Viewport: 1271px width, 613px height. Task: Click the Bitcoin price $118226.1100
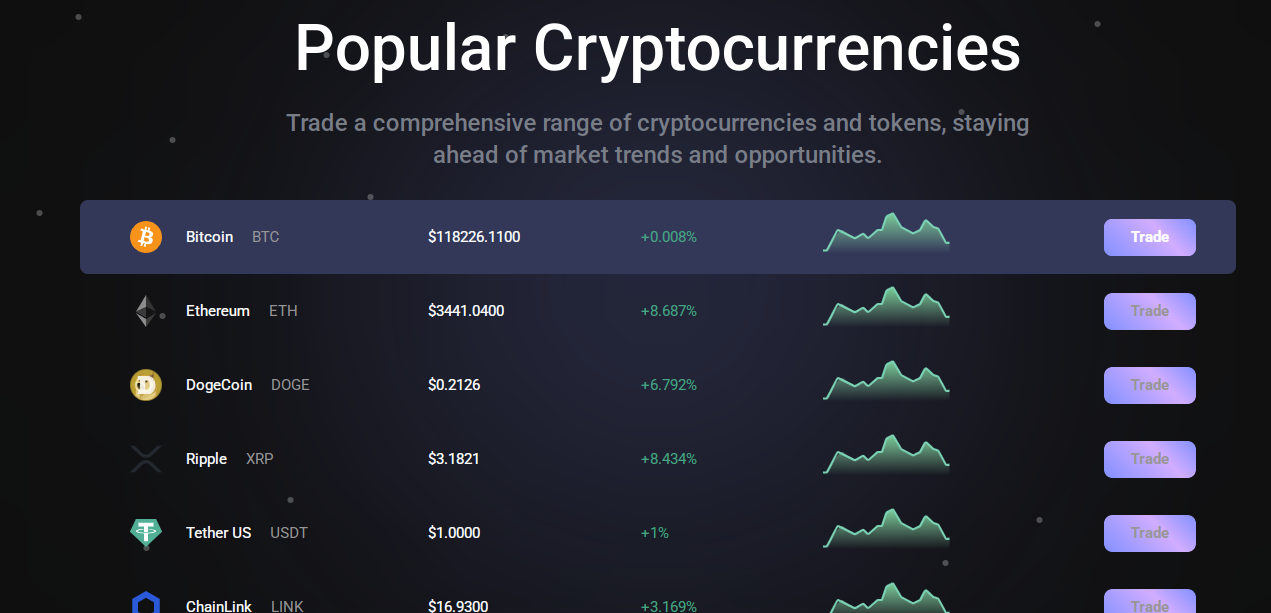(x=474, y=237)
